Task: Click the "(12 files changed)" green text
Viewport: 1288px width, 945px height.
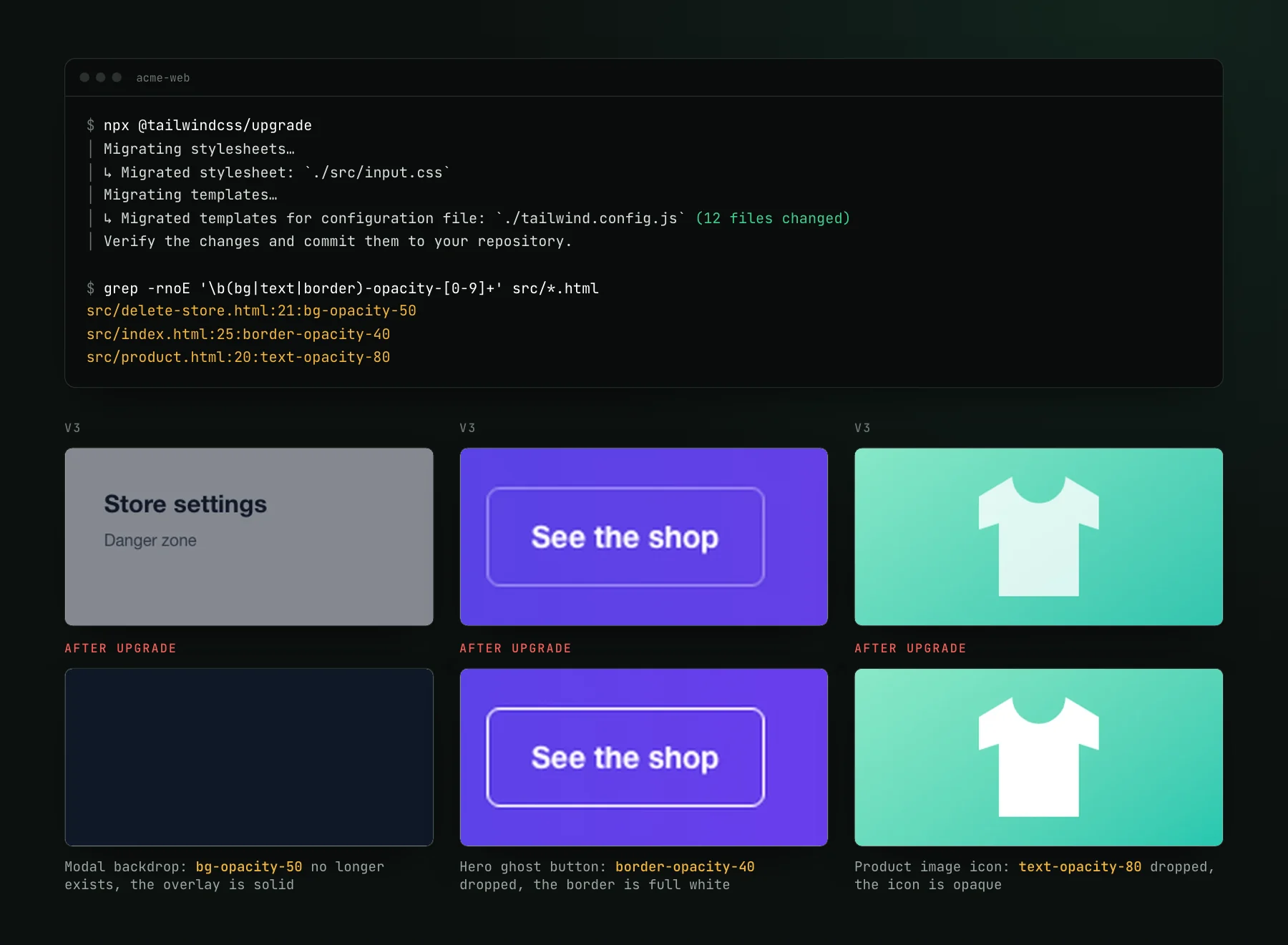Action: [773, 218]
